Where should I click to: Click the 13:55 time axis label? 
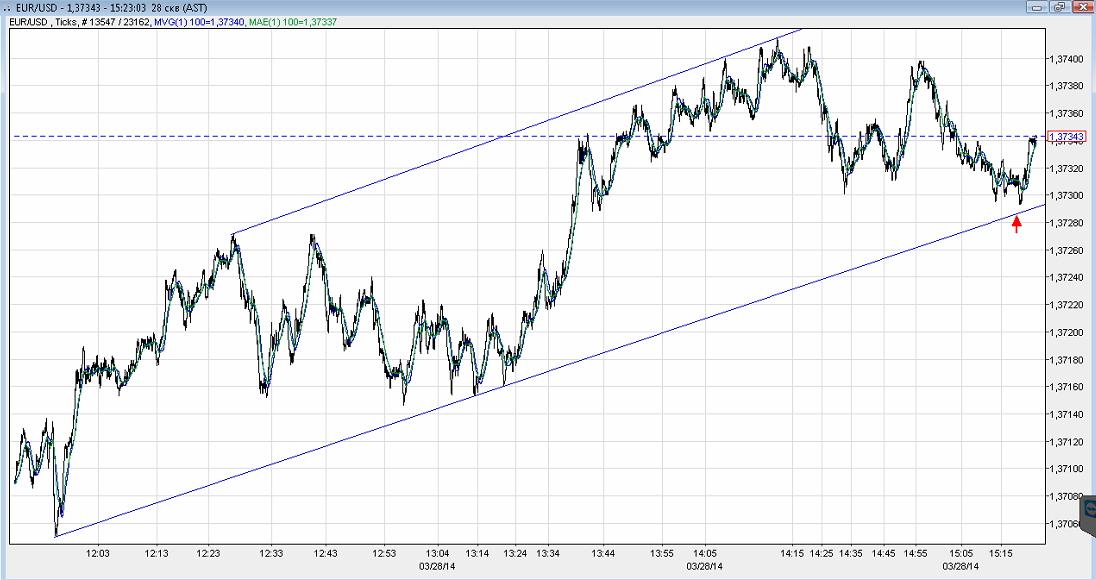click(662, 553)
